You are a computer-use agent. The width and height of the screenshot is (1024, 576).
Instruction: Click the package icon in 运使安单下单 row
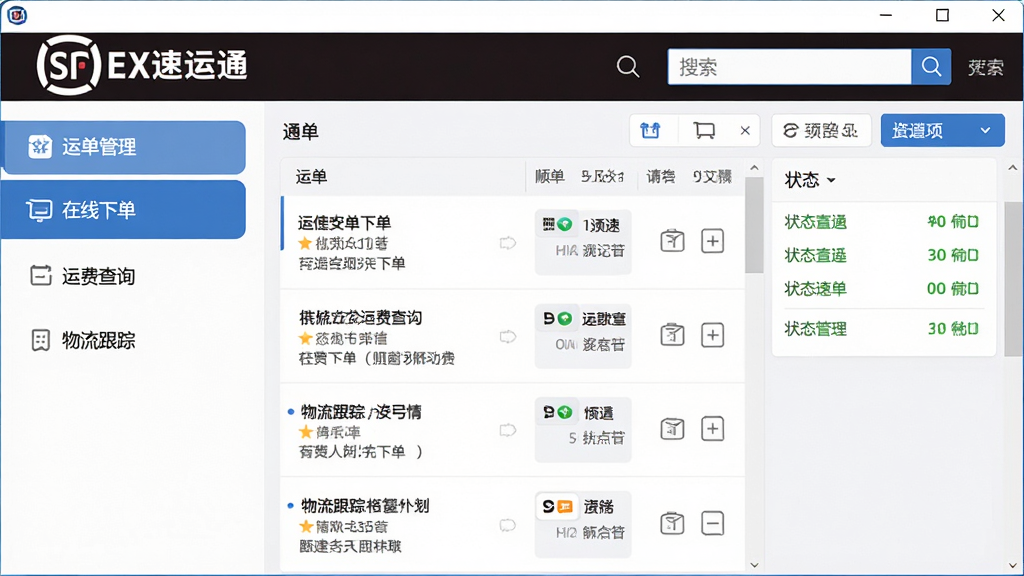pos(672,240)
